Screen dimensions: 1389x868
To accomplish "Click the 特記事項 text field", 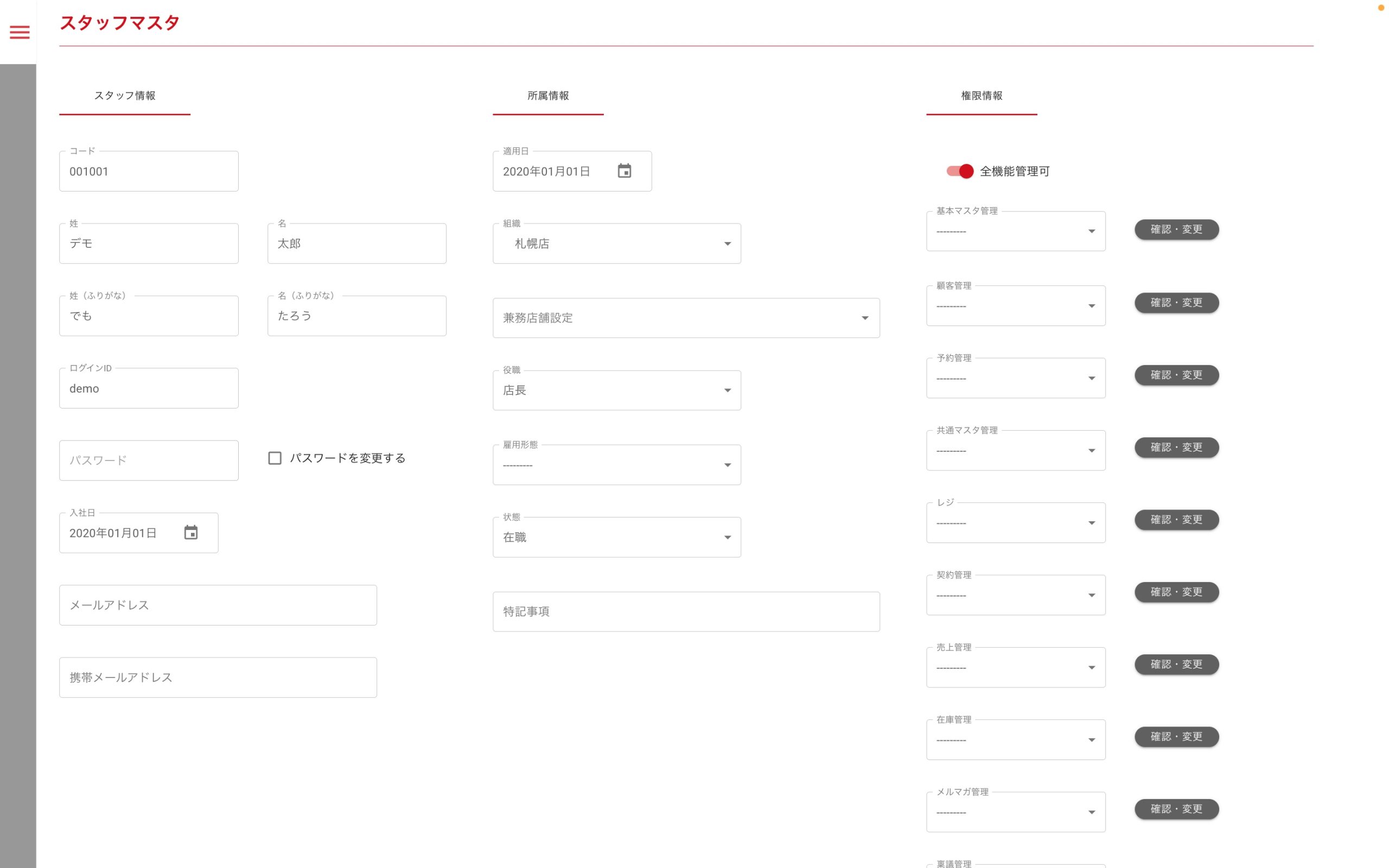I will (685, 612).
